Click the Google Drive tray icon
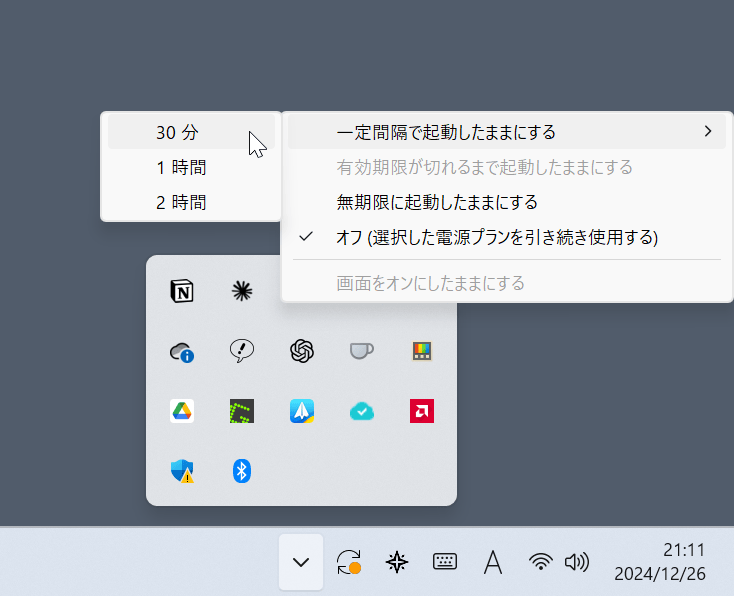734x596 pixels. click(x=182, y=411)
